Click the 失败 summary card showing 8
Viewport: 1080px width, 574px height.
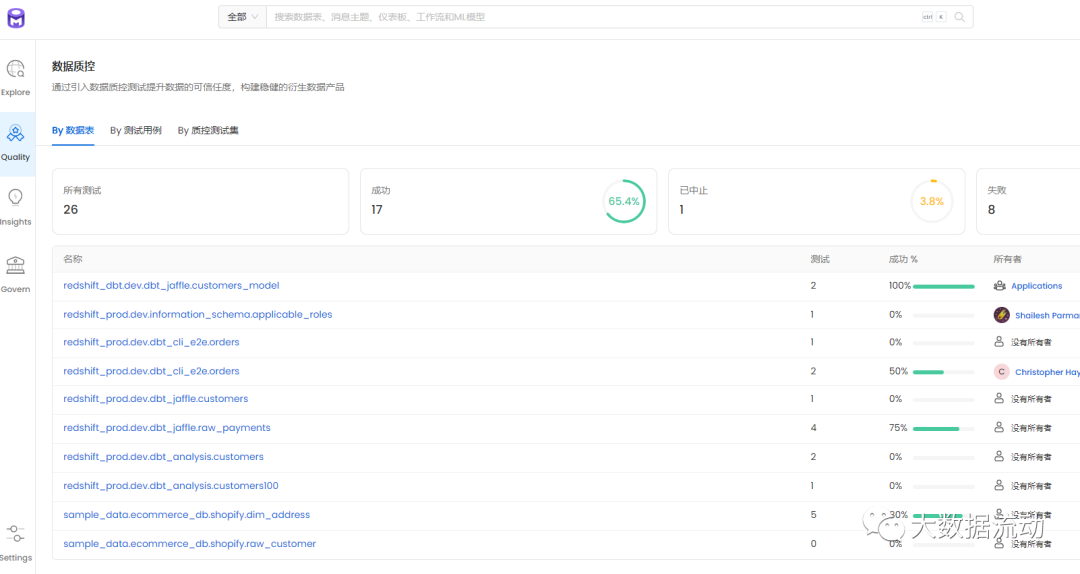1028,201
